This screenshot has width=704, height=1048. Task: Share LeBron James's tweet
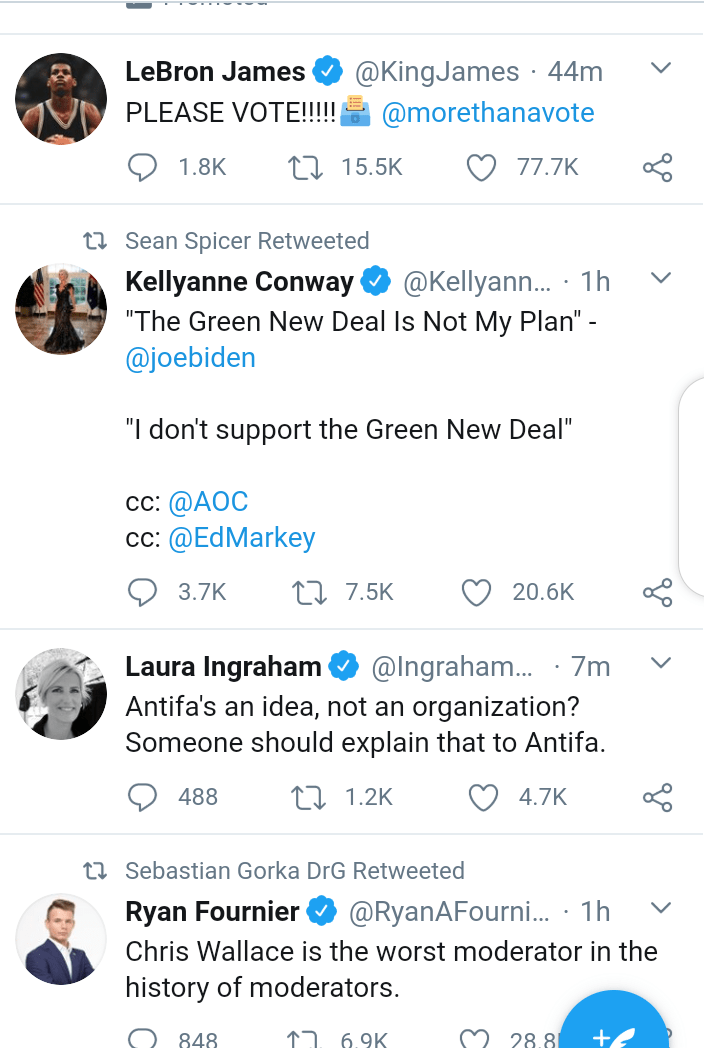pos(657,167)
